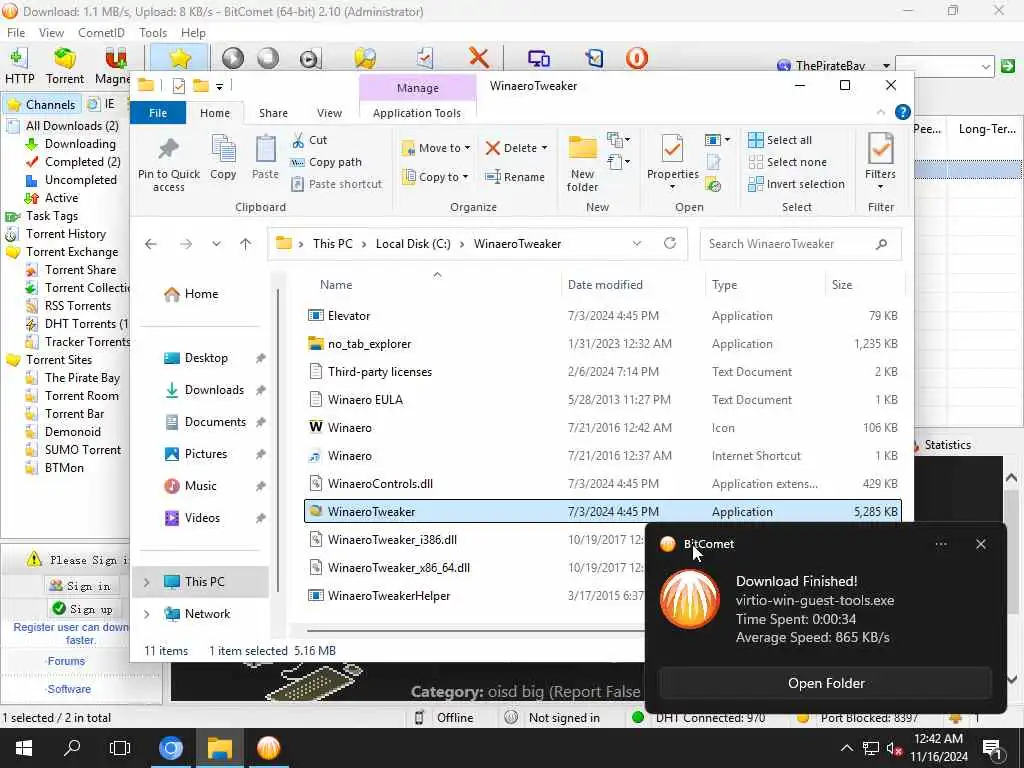Open the Copy to dropdown

tap(436, 177)
